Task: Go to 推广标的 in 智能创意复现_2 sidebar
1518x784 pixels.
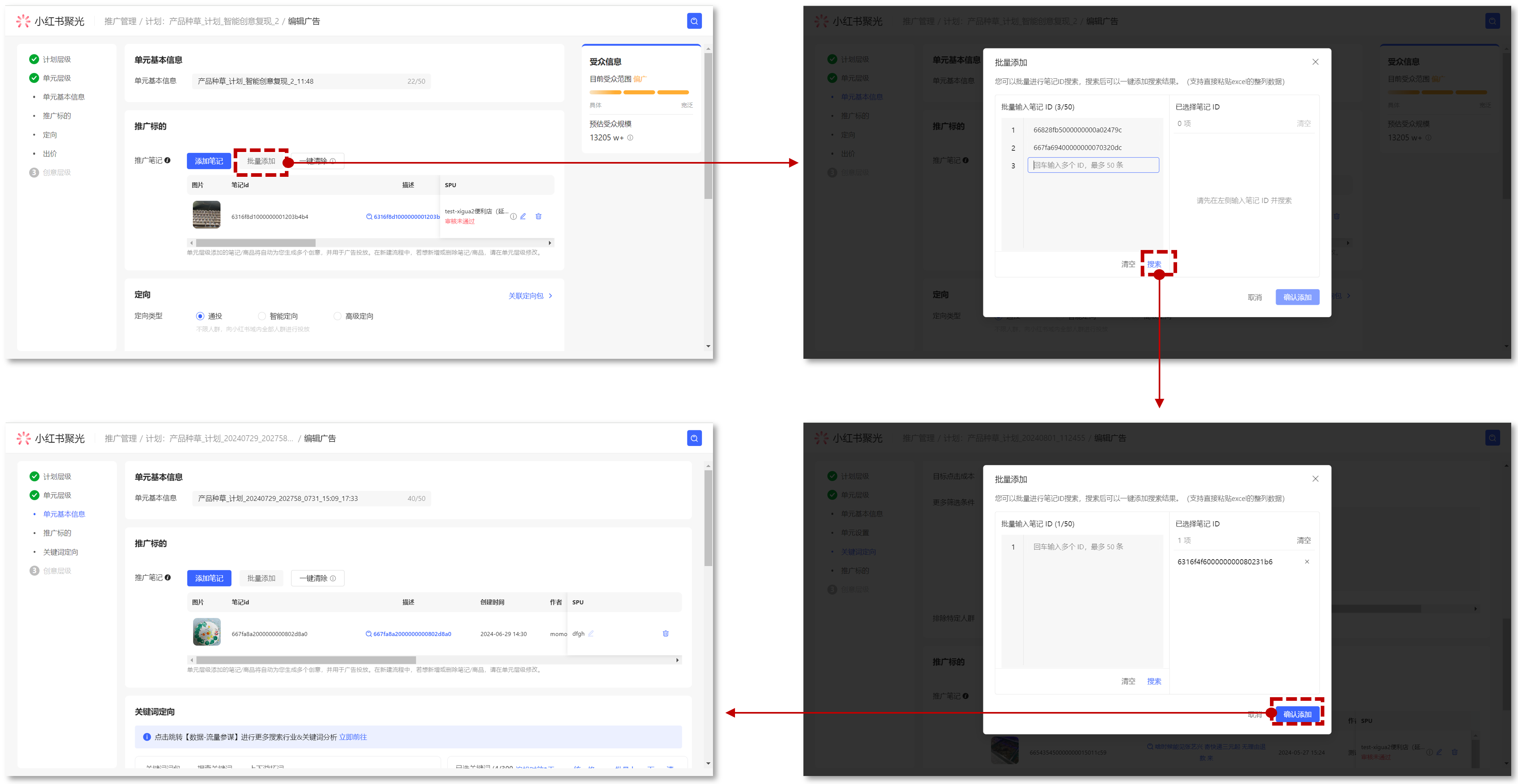Action: [x=56, y=116]
